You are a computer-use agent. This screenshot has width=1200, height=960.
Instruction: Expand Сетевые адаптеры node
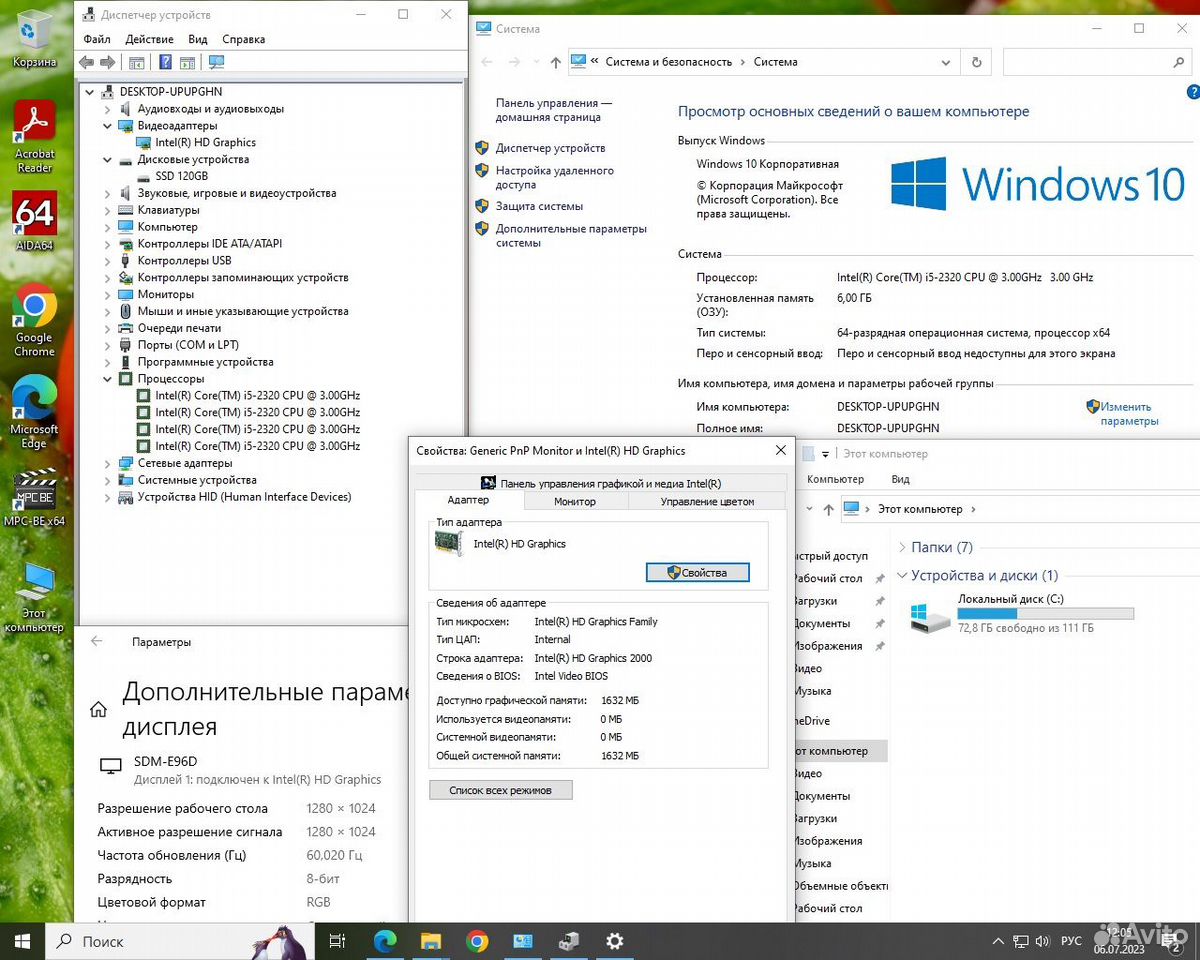(x=108, y=463)
